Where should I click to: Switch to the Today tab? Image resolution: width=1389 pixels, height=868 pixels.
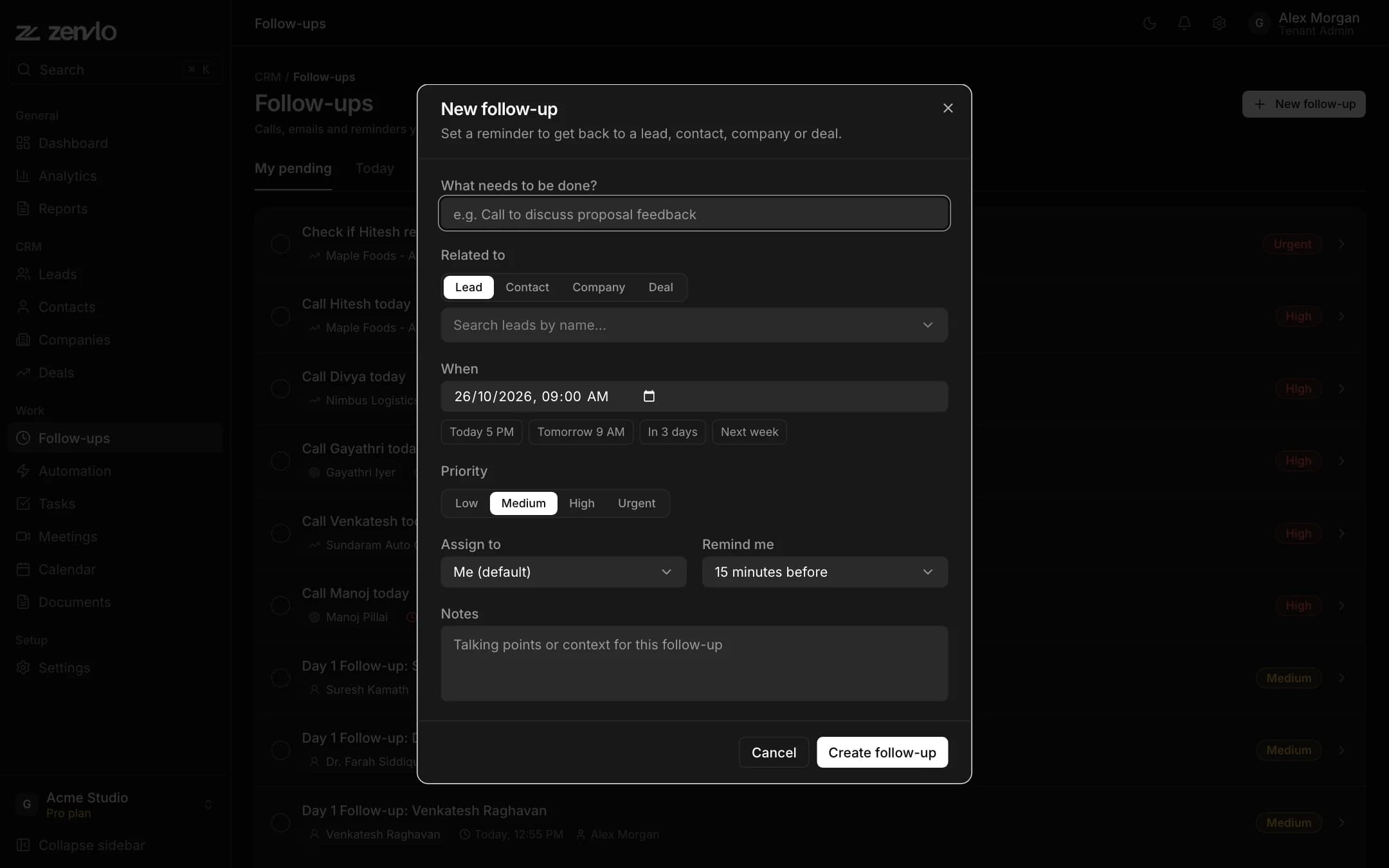[x=375, y=168]
